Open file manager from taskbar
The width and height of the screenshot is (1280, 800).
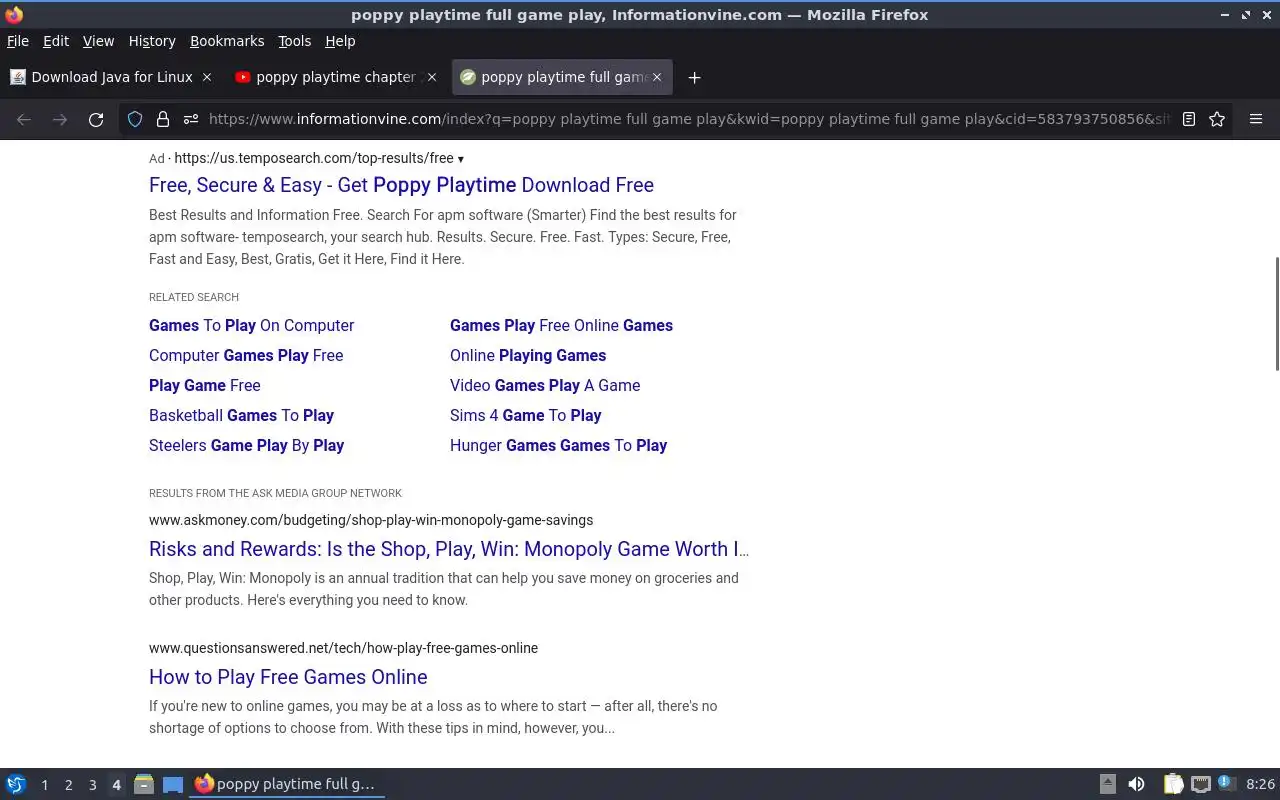click(x=144, y=784)
